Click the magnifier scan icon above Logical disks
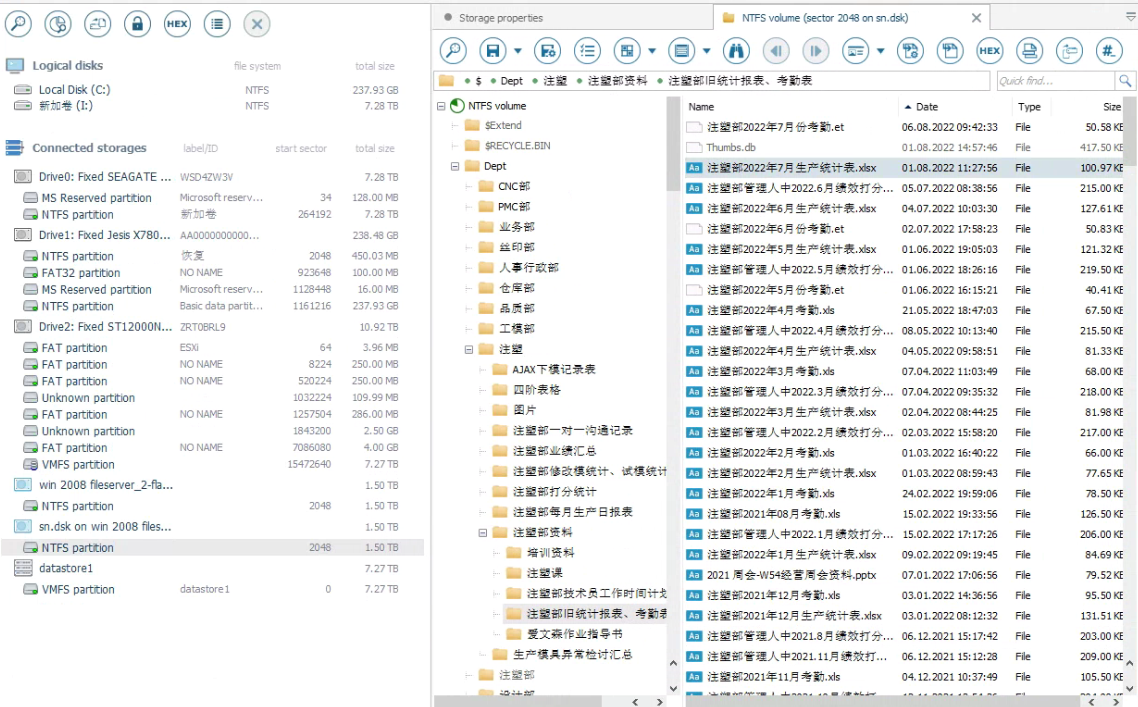This screenshot has height=707, width=1138. click(x=18, y=24)
